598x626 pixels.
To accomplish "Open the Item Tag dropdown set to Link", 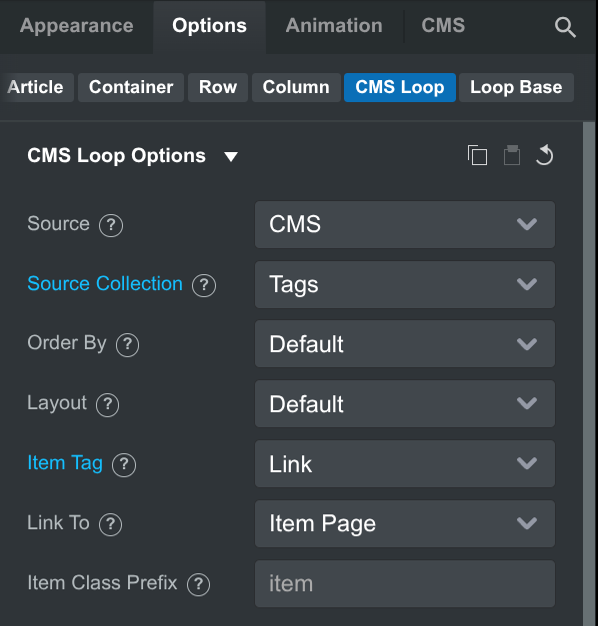I will (405, 464).
